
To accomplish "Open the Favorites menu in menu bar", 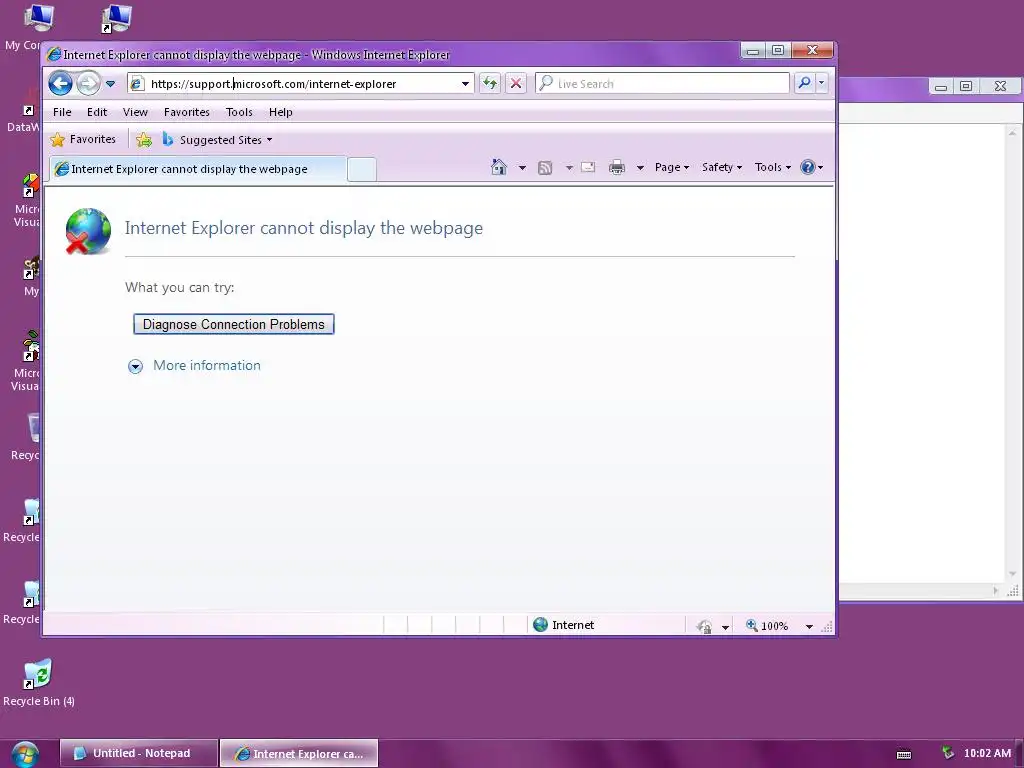I will [x=187, y=112].
